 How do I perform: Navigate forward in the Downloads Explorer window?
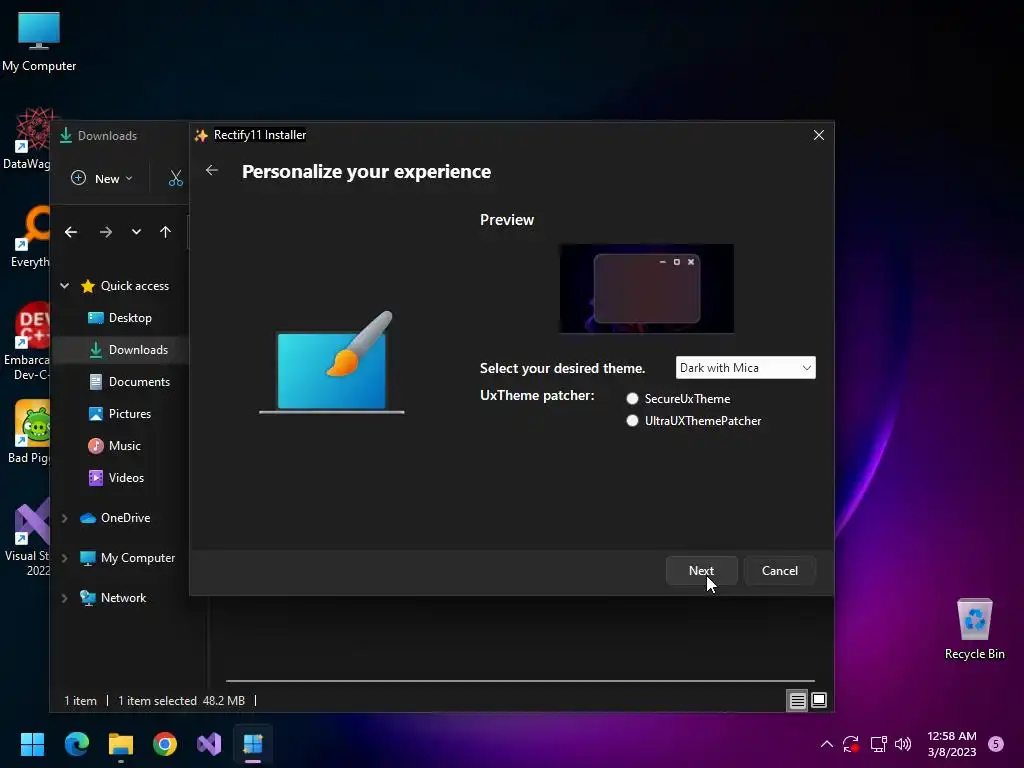pyautogui.click(x=106, y=232)
